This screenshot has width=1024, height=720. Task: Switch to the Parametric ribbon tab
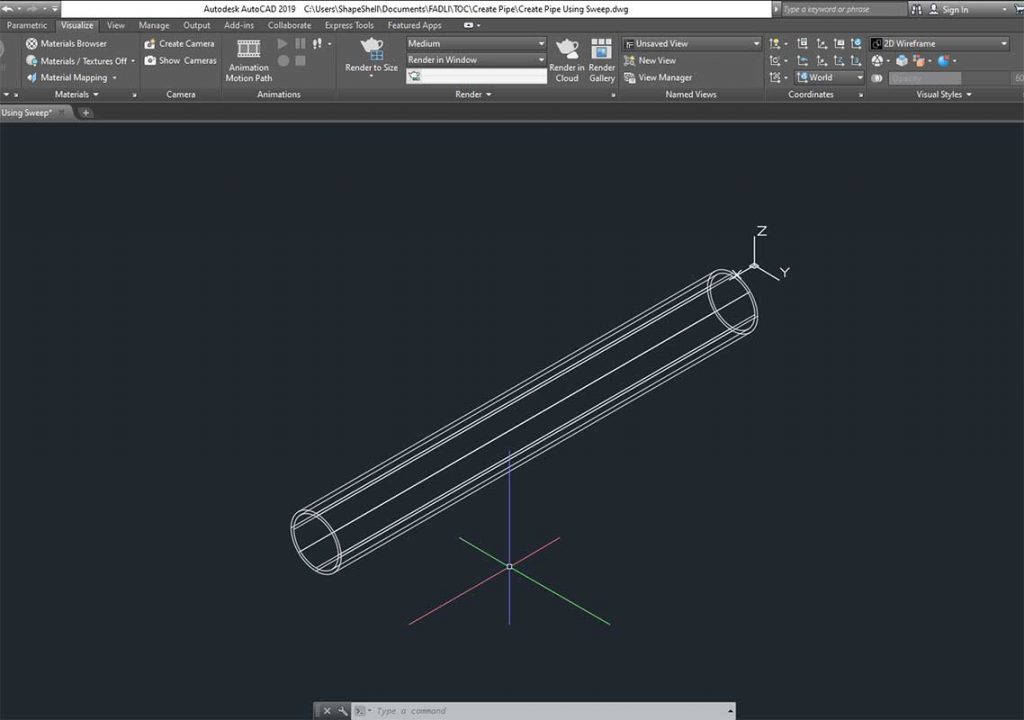[27, 25]
